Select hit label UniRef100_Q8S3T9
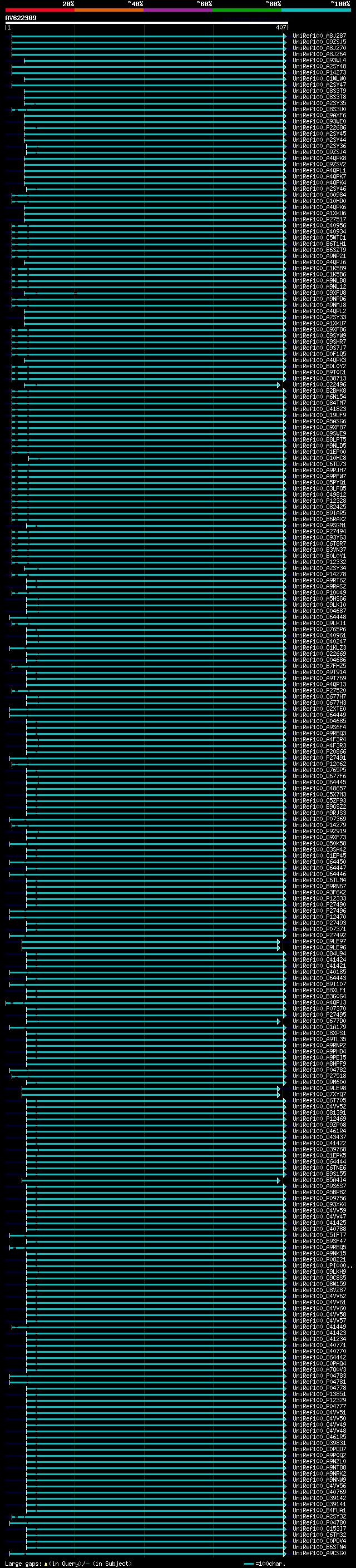This screenshot has width=356, height=1568. (x=319, y=91)
